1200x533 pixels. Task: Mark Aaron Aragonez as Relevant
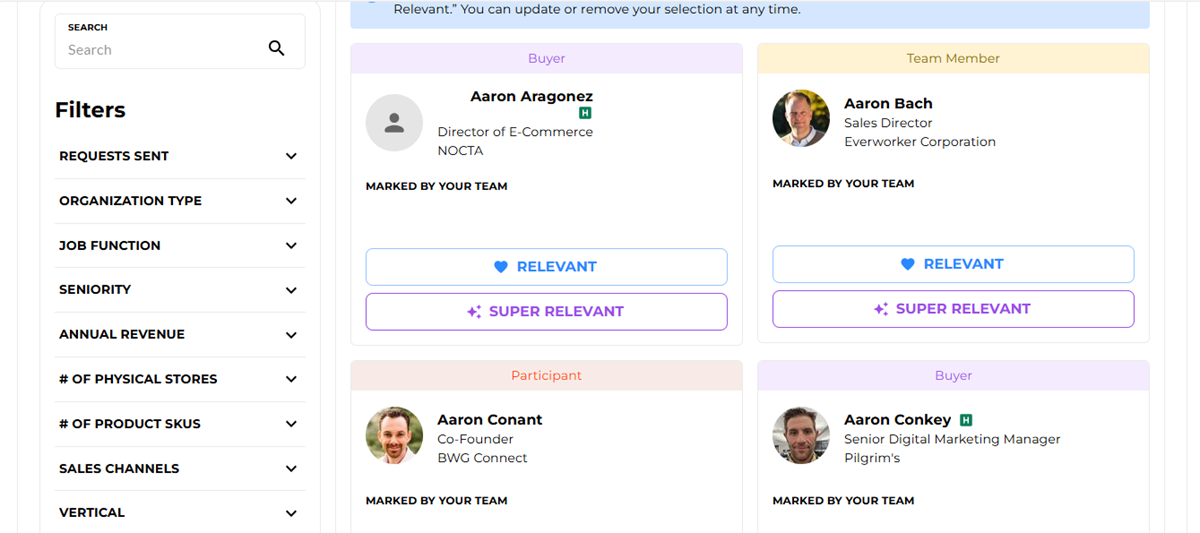click(x=546, y=267)
